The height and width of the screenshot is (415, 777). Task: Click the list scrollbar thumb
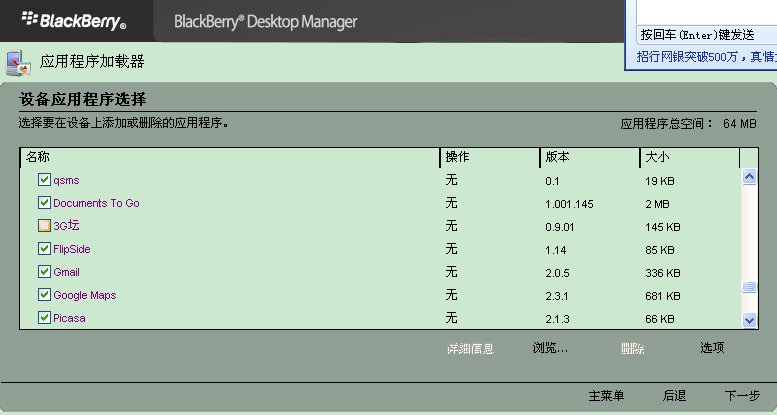(x=749, y=287)
